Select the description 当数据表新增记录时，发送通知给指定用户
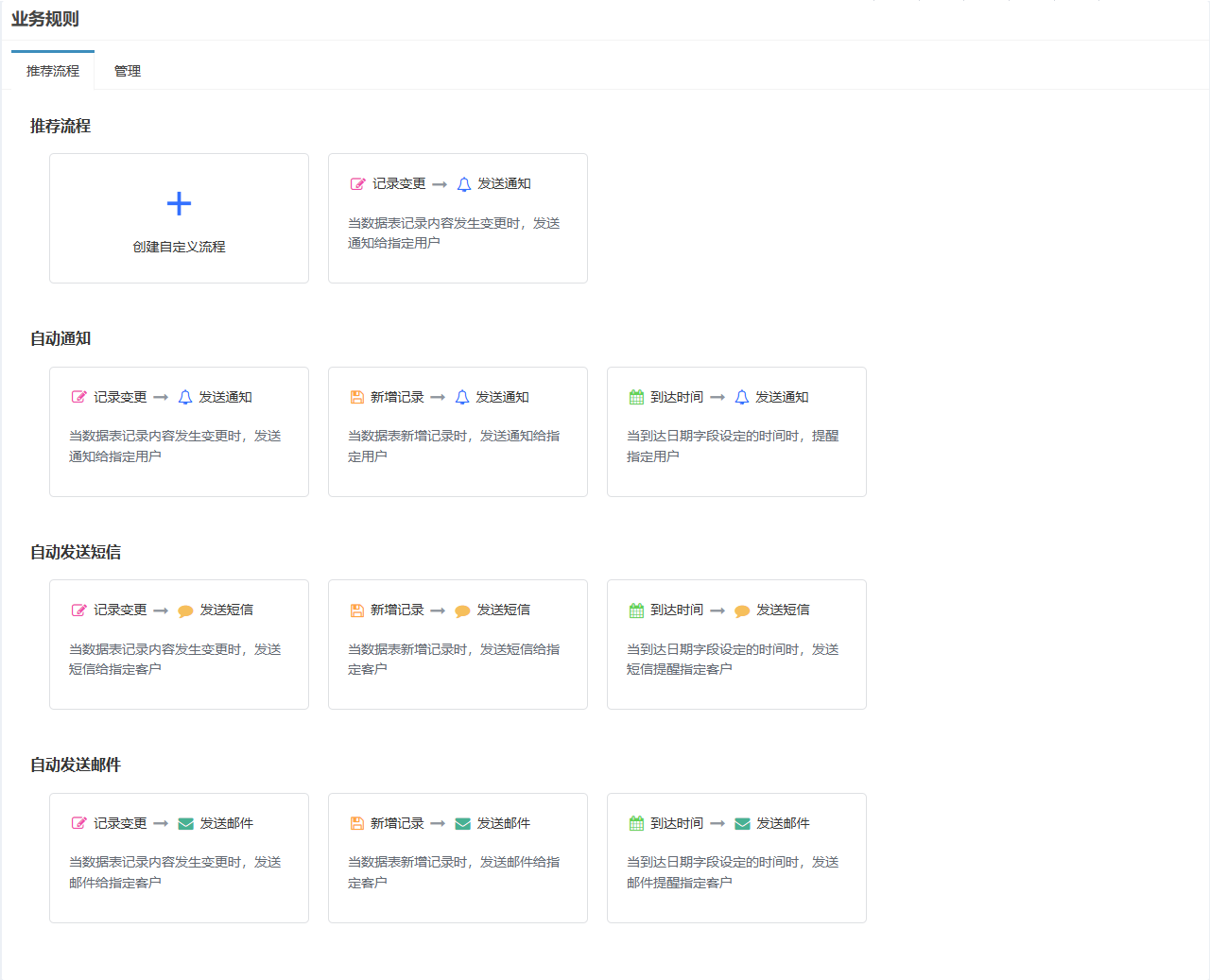This screenshot has height=980, width=1210. (454, 446)
